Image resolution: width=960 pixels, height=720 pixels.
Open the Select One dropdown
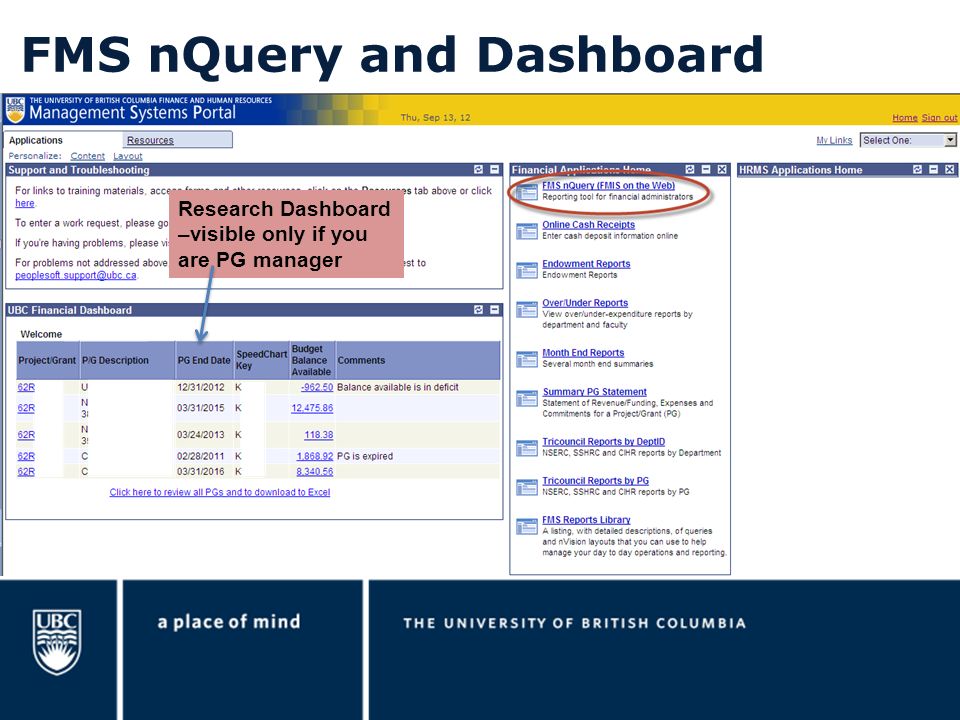[908, 140]
